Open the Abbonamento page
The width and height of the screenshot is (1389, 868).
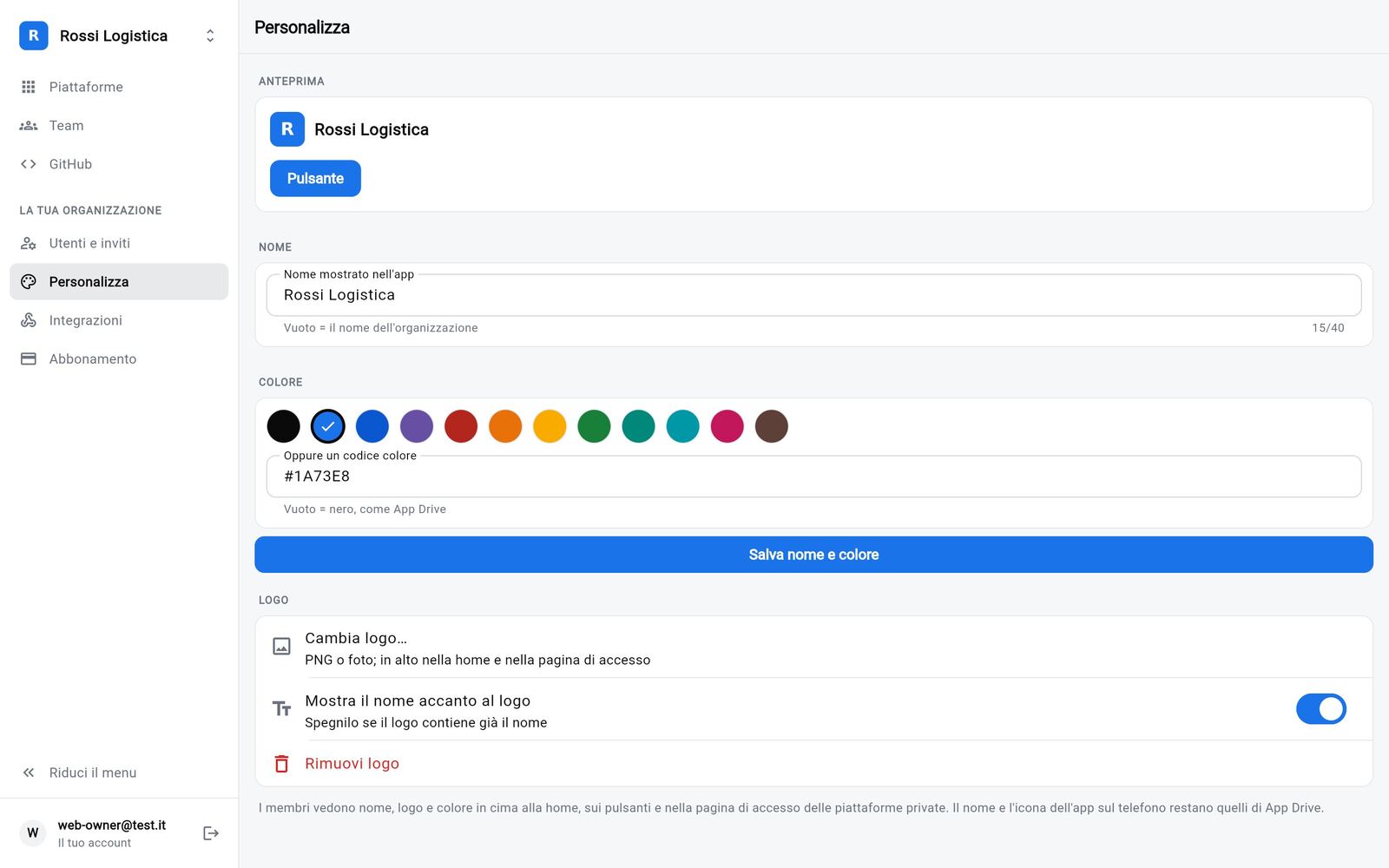tap(119, 358)
